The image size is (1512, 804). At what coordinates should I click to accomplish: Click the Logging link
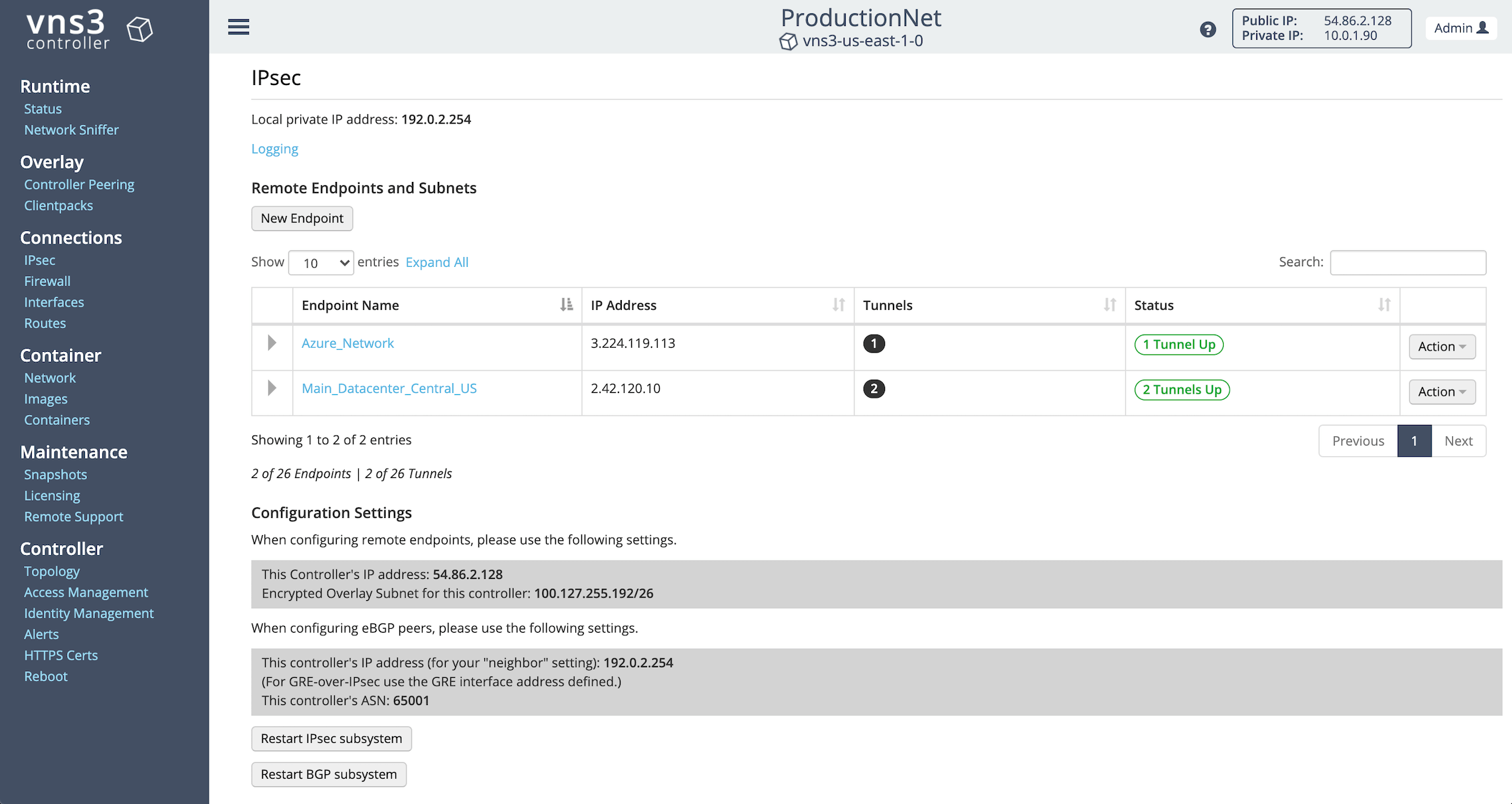[274, 148]
